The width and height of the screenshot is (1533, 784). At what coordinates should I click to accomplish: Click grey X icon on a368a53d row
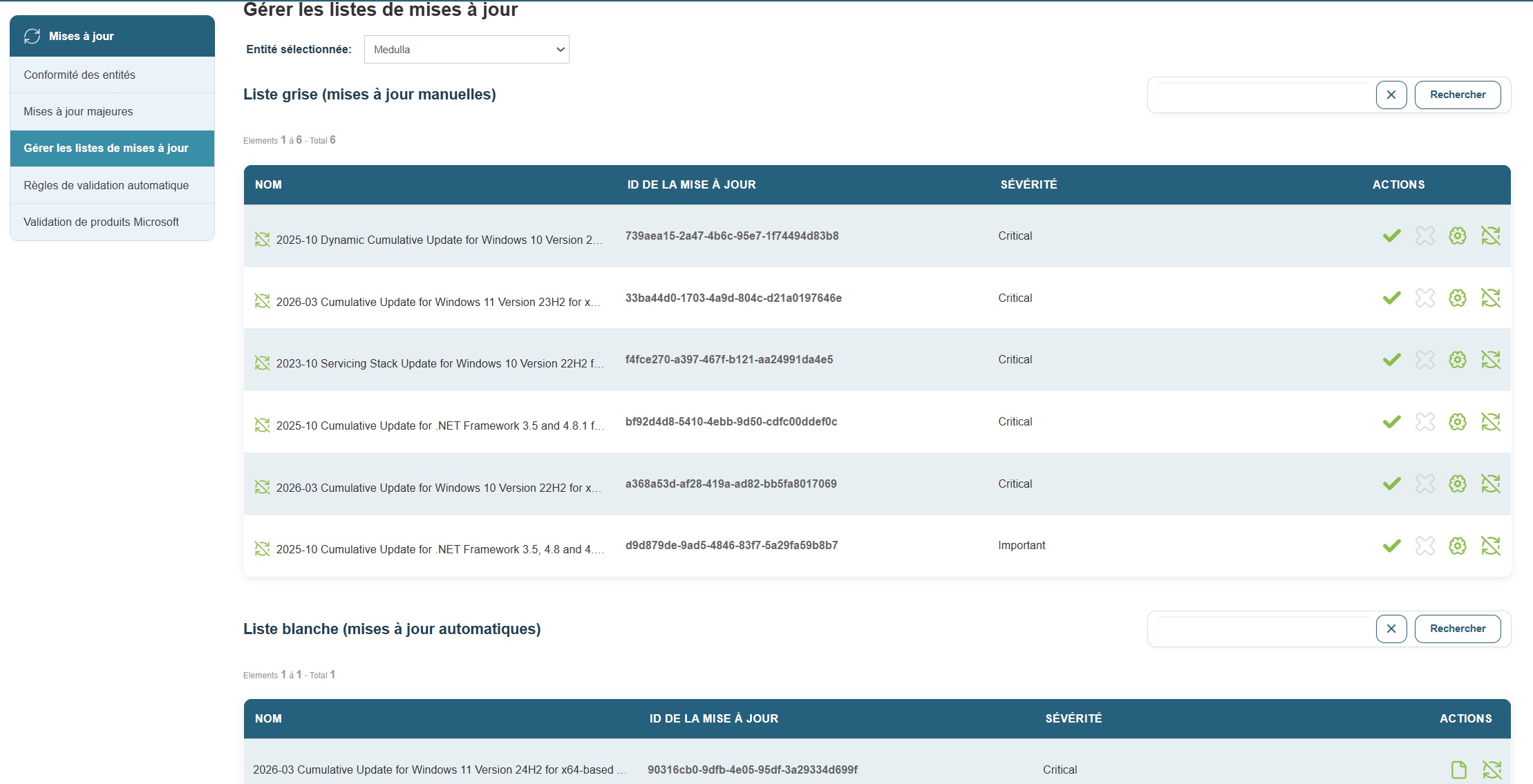[x=1424, y=484]
